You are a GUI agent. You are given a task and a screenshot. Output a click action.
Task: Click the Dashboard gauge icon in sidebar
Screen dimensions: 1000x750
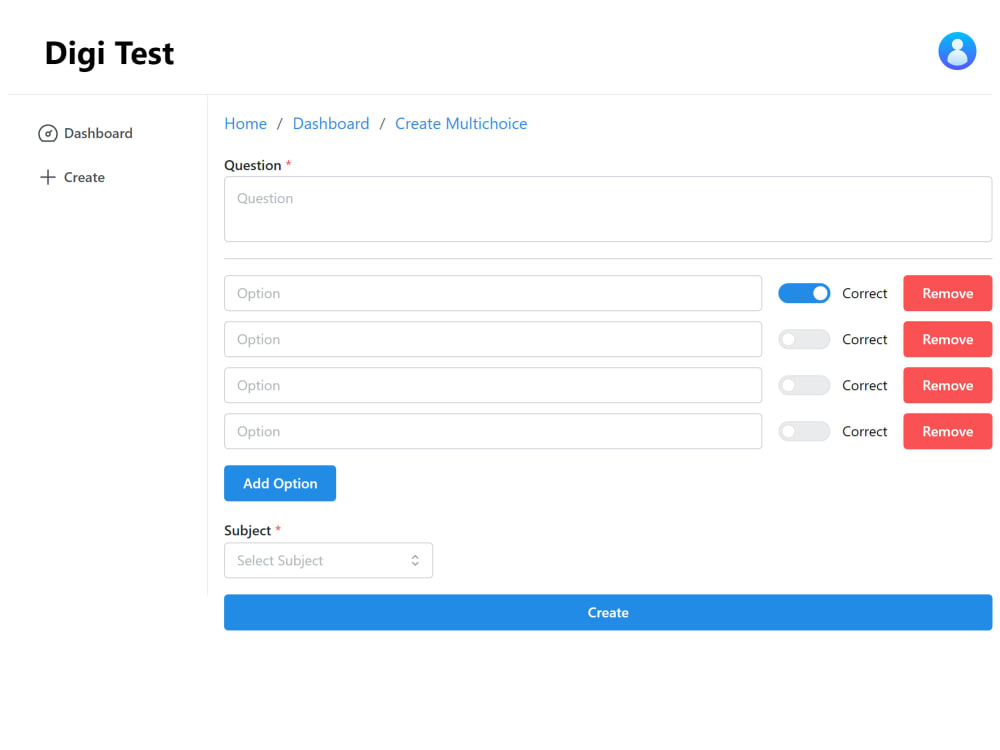pos(47,133)
